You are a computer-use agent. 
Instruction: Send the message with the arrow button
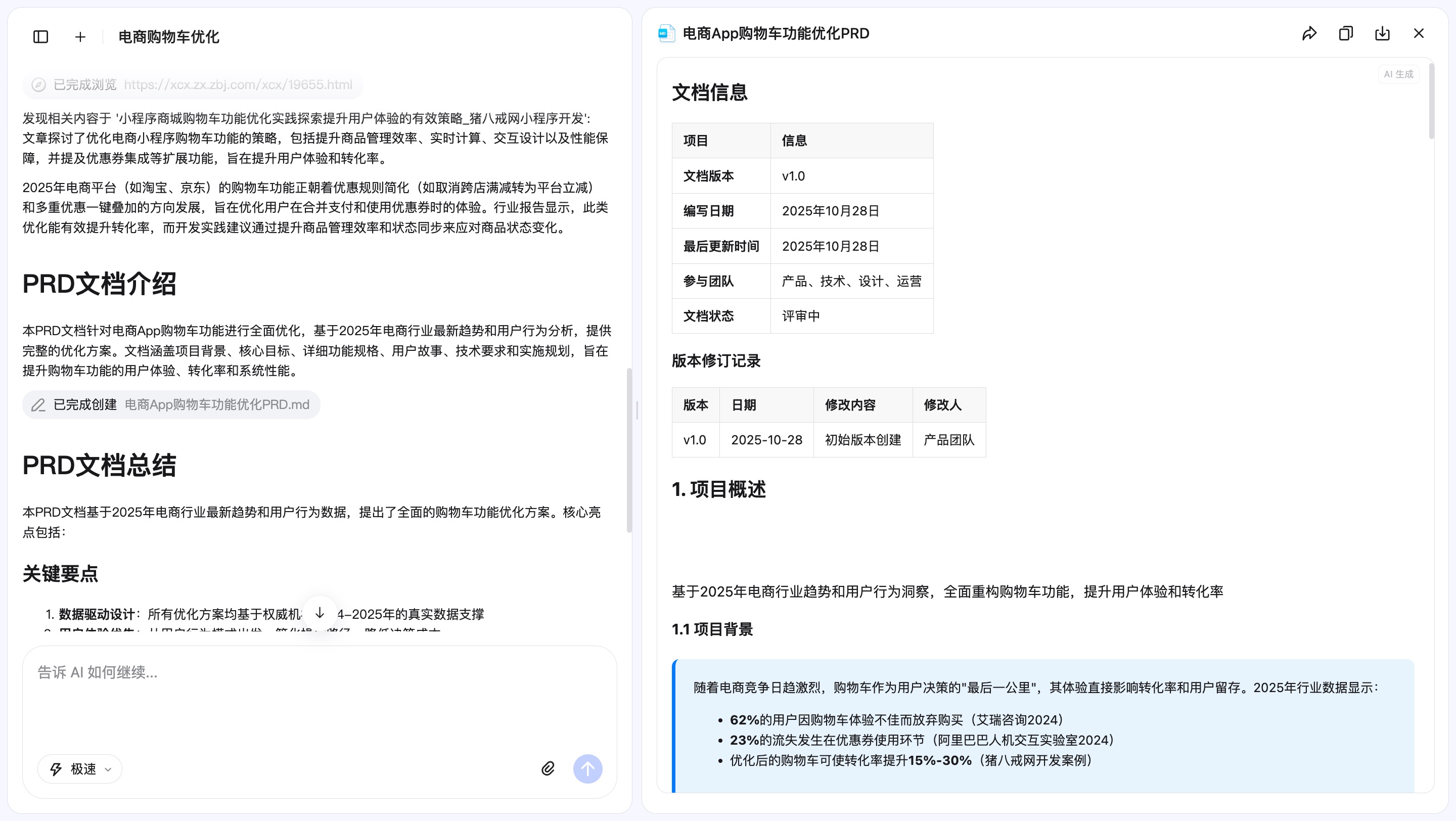coord(588,768)
